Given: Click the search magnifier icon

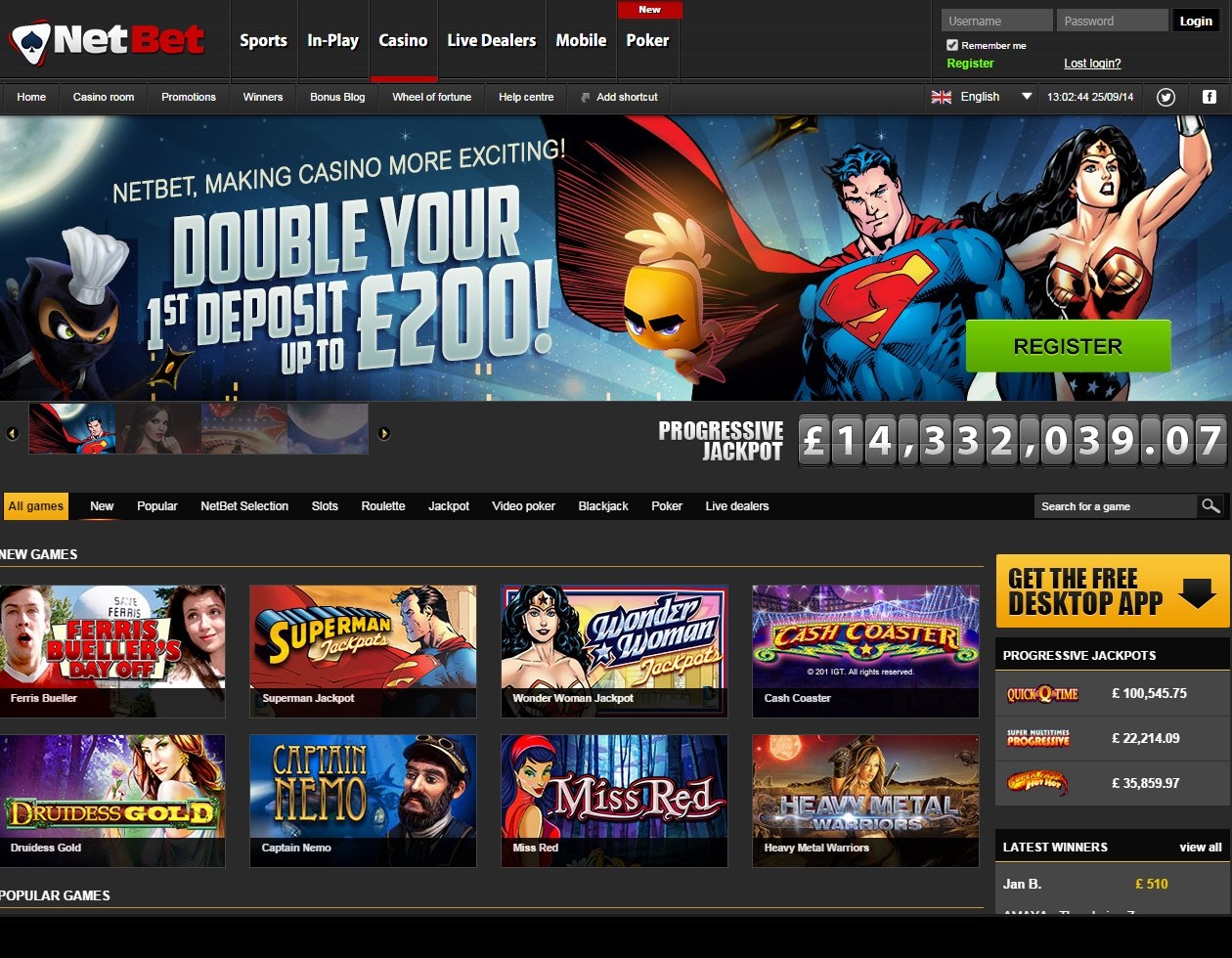Looking at the screenshot, I should pos(1210,505).
